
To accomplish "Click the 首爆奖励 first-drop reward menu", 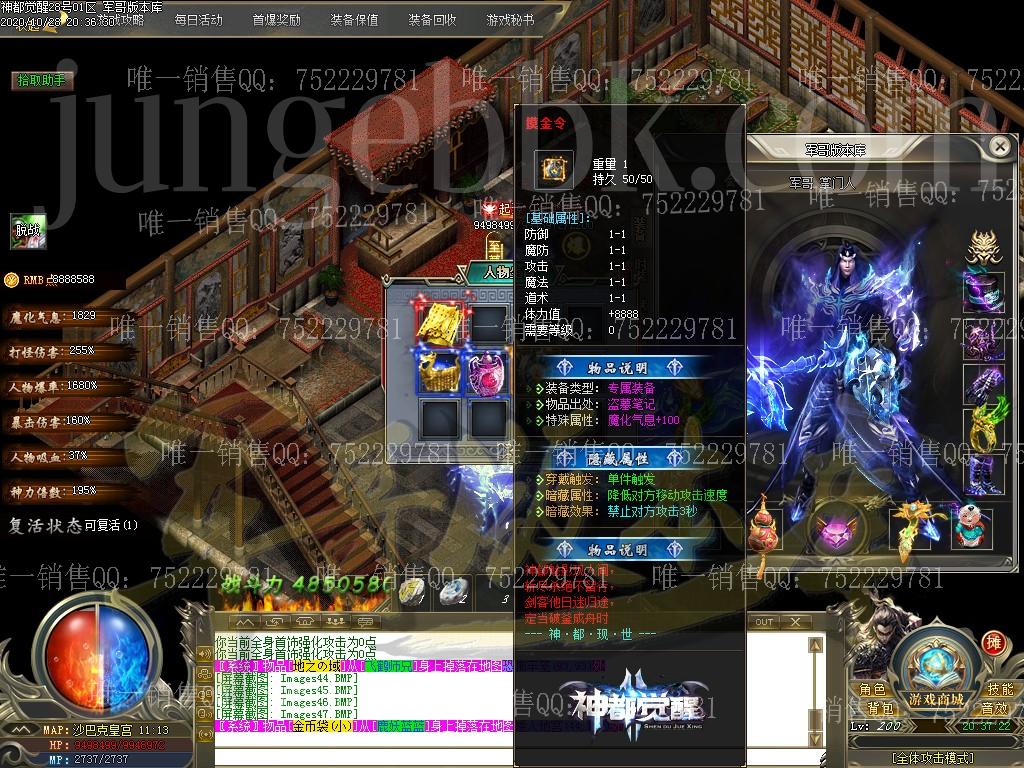I will [276, 19].
